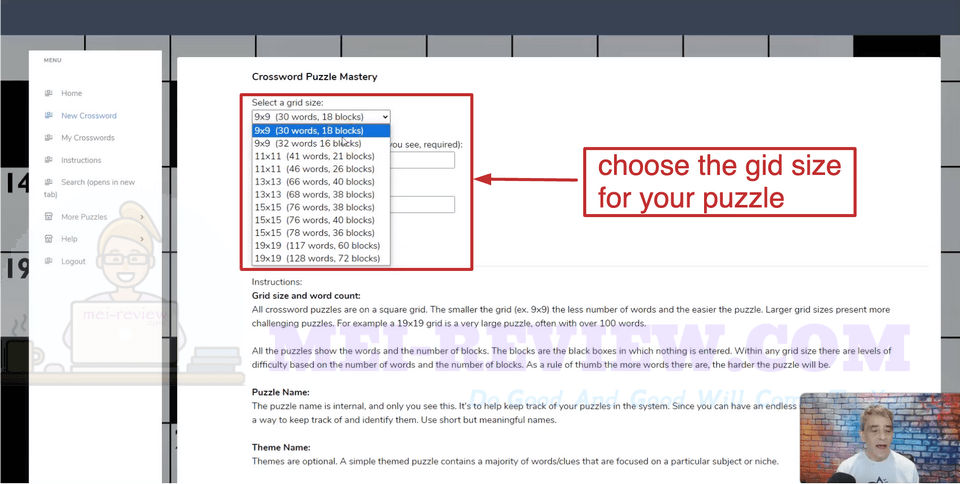Image resolution: width=960 pixels, height=484 pixels.
Task: Expand the Help submenu chevron
Action: point(142,239)
